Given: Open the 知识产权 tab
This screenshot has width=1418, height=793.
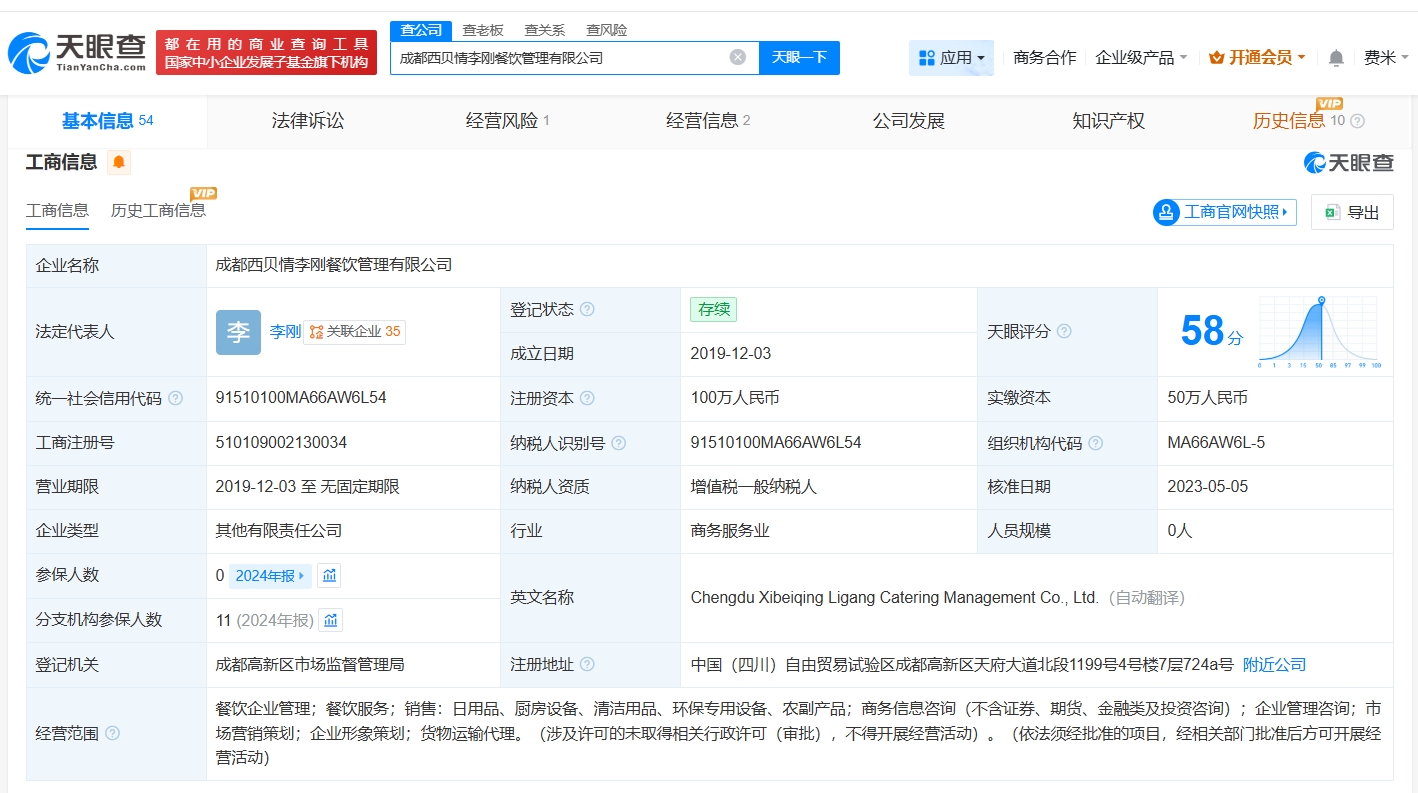Looking at the screenshot, I should (1108, 121).
